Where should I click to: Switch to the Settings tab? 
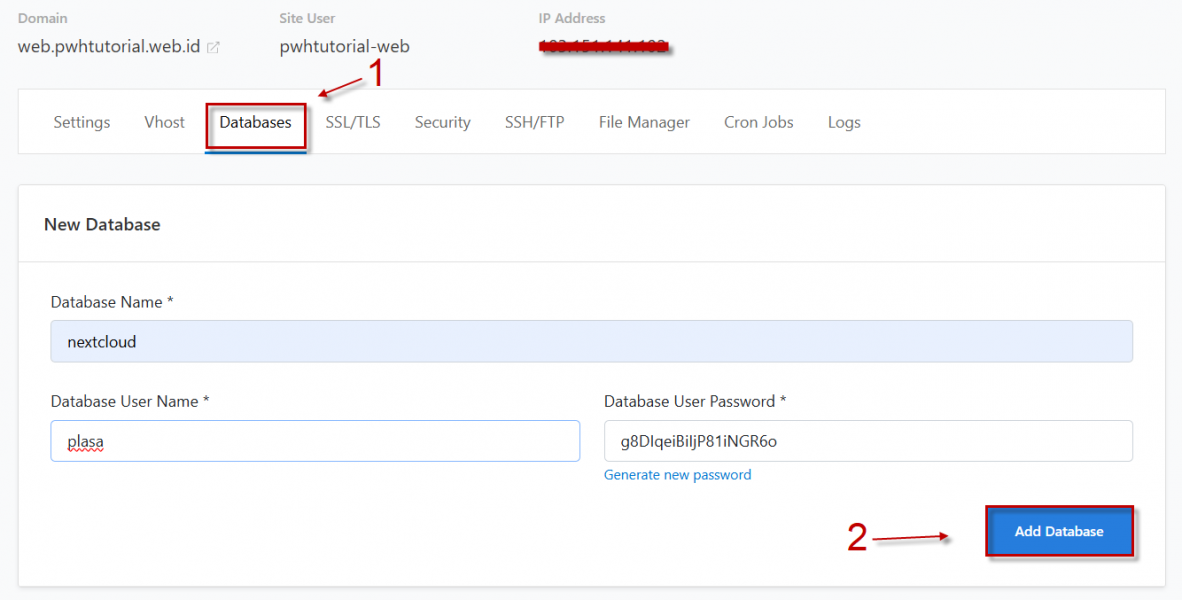[81, 122]
